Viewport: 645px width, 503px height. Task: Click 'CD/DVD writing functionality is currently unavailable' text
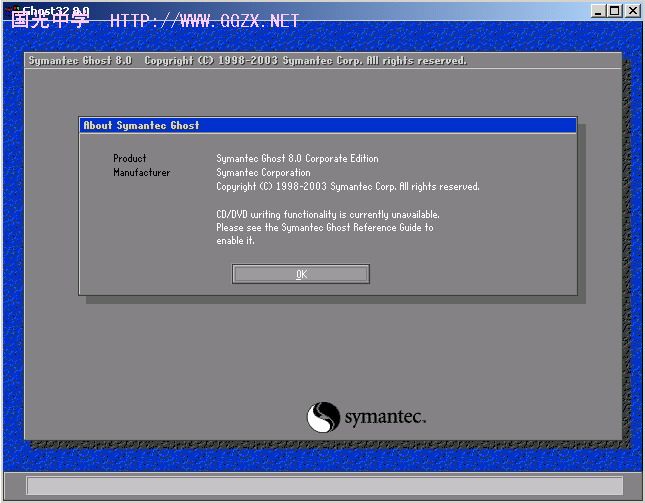[328, 214]
